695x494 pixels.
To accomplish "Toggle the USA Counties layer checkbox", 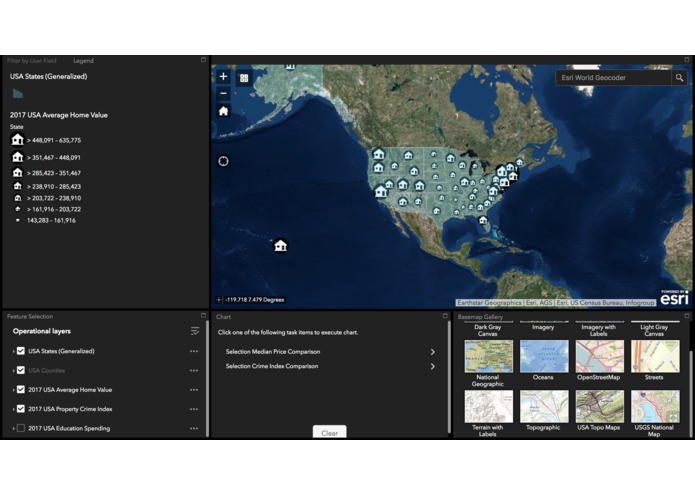I will point(21,370).
